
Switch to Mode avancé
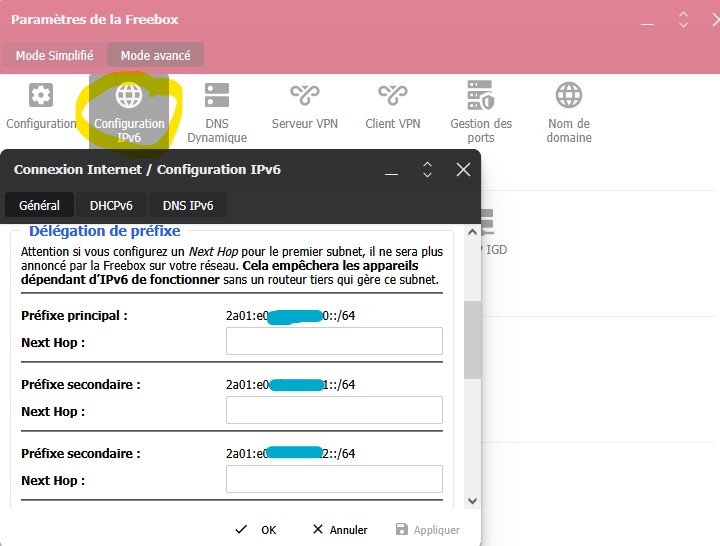[155, 56]
